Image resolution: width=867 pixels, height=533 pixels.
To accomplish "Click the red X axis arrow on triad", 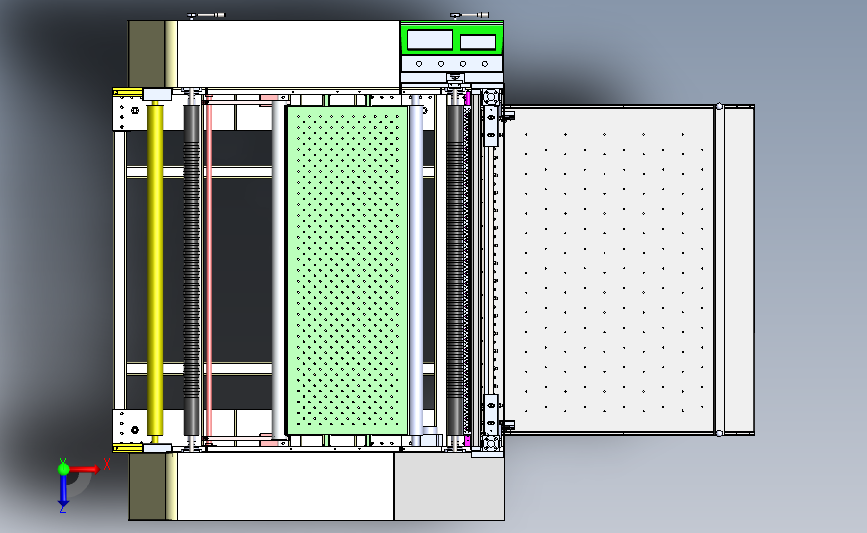I will click(85, 469).
